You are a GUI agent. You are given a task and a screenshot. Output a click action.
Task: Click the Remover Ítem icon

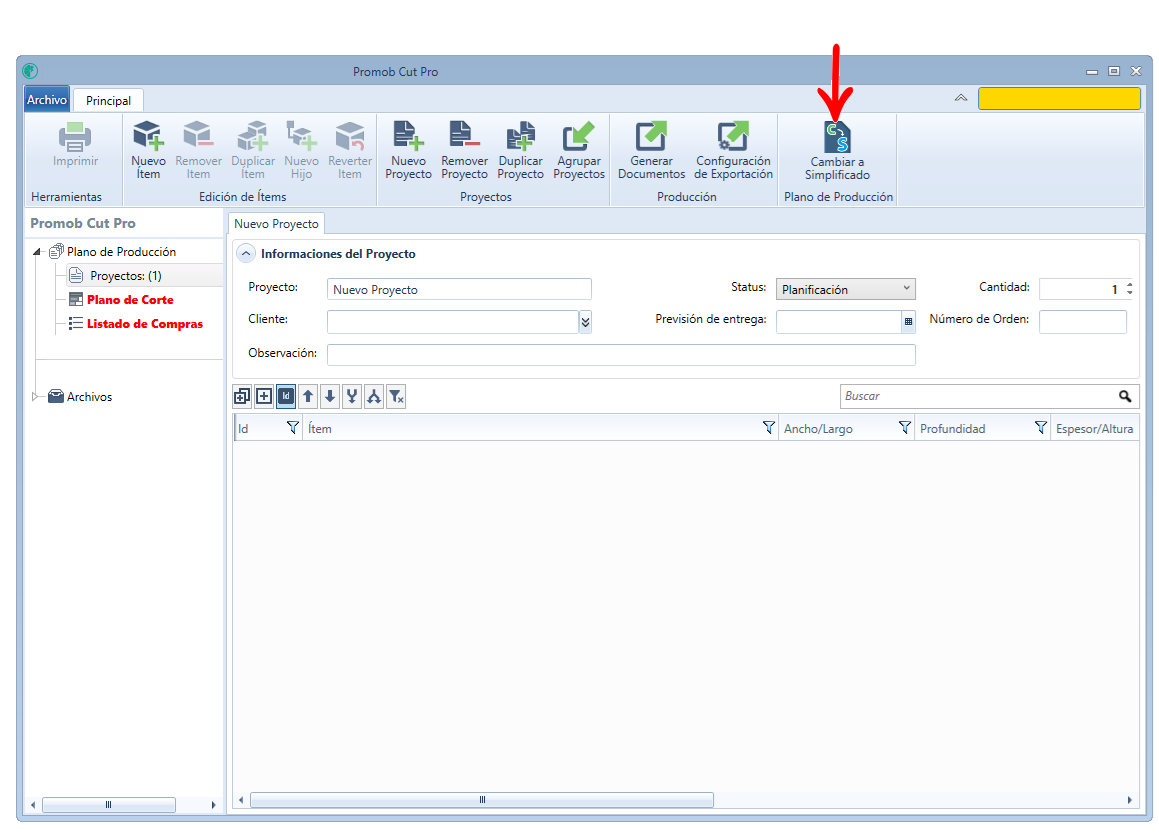coord(197,136)
